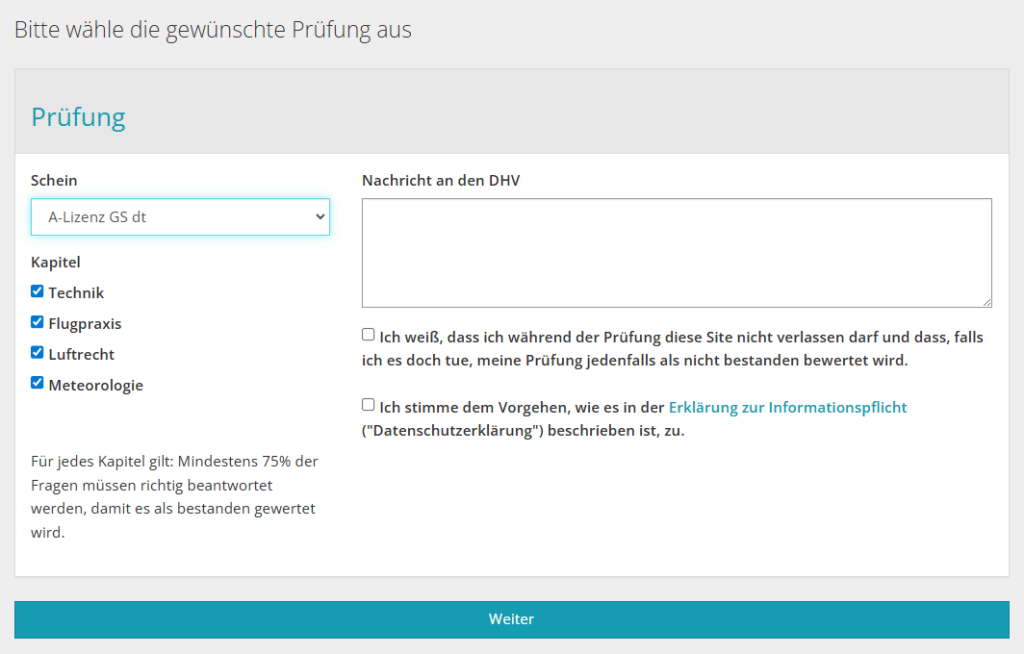This screenshot has height=654, width=1024.
Task: Click the 'Nachricht an den DHV' label
Action: pyautogui.click(x=441, y=181)
